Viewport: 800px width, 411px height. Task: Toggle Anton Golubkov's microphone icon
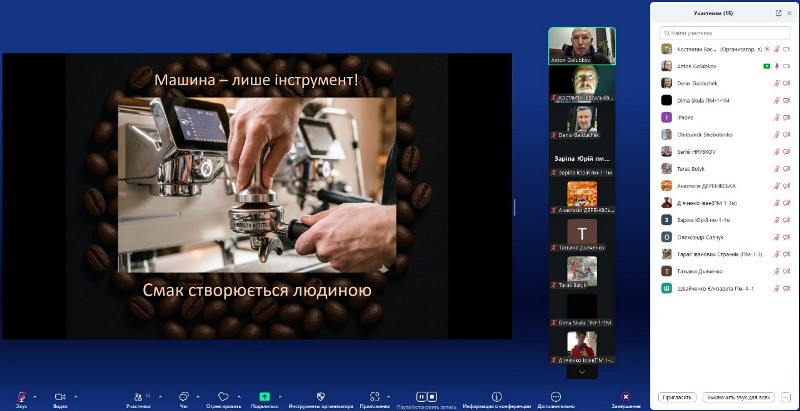pos(777,66)
